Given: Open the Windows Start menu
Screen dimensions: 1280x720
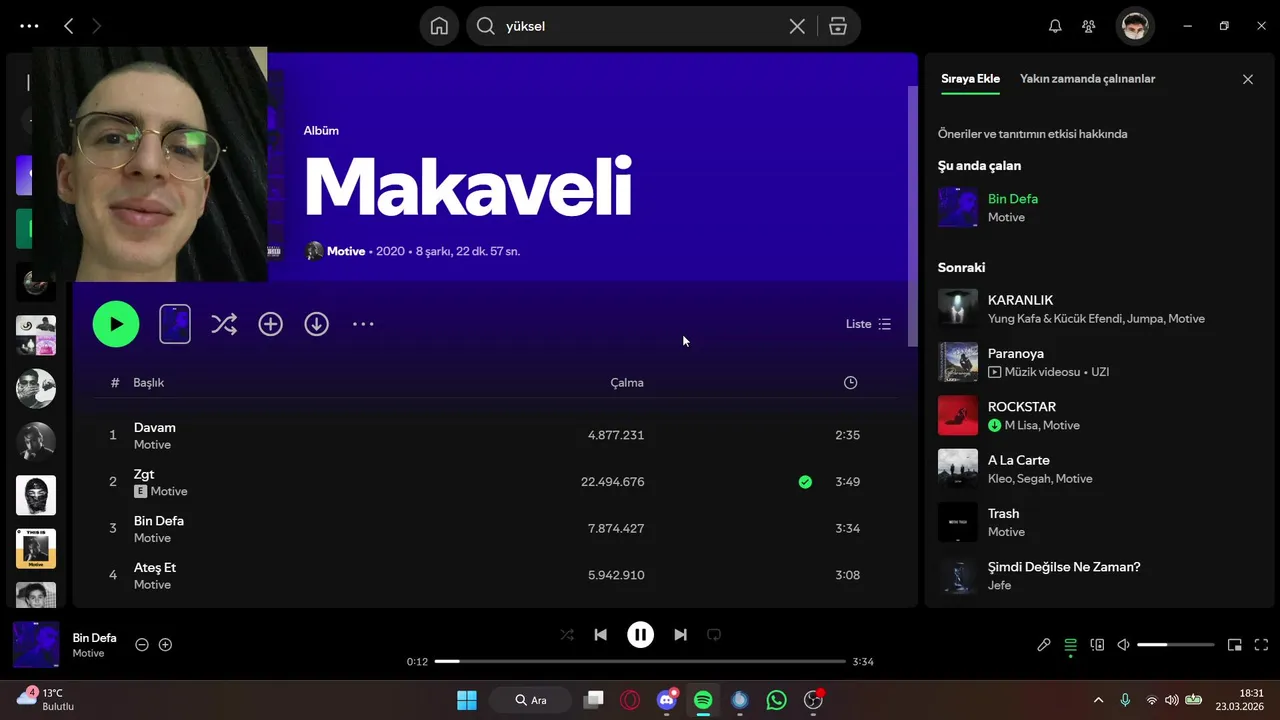Looking at the screenshot, I should click(x=467, y=700).
